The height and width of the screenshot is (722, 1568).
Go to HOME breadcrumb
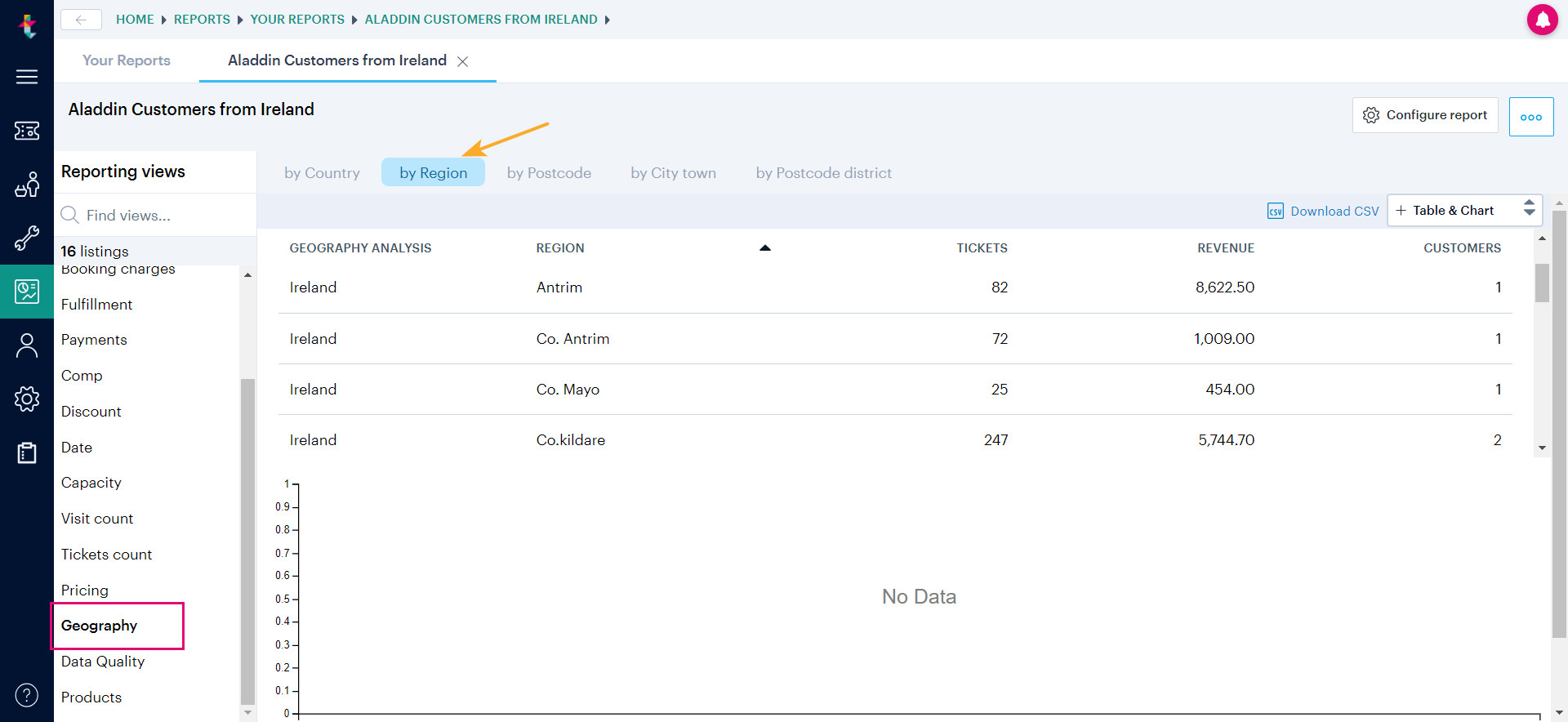[135, 20]
